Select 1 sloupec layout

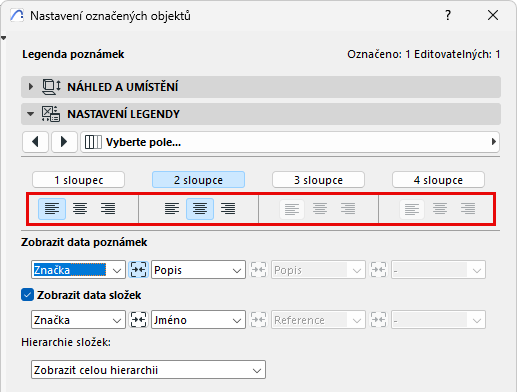(x=78, y=180)
